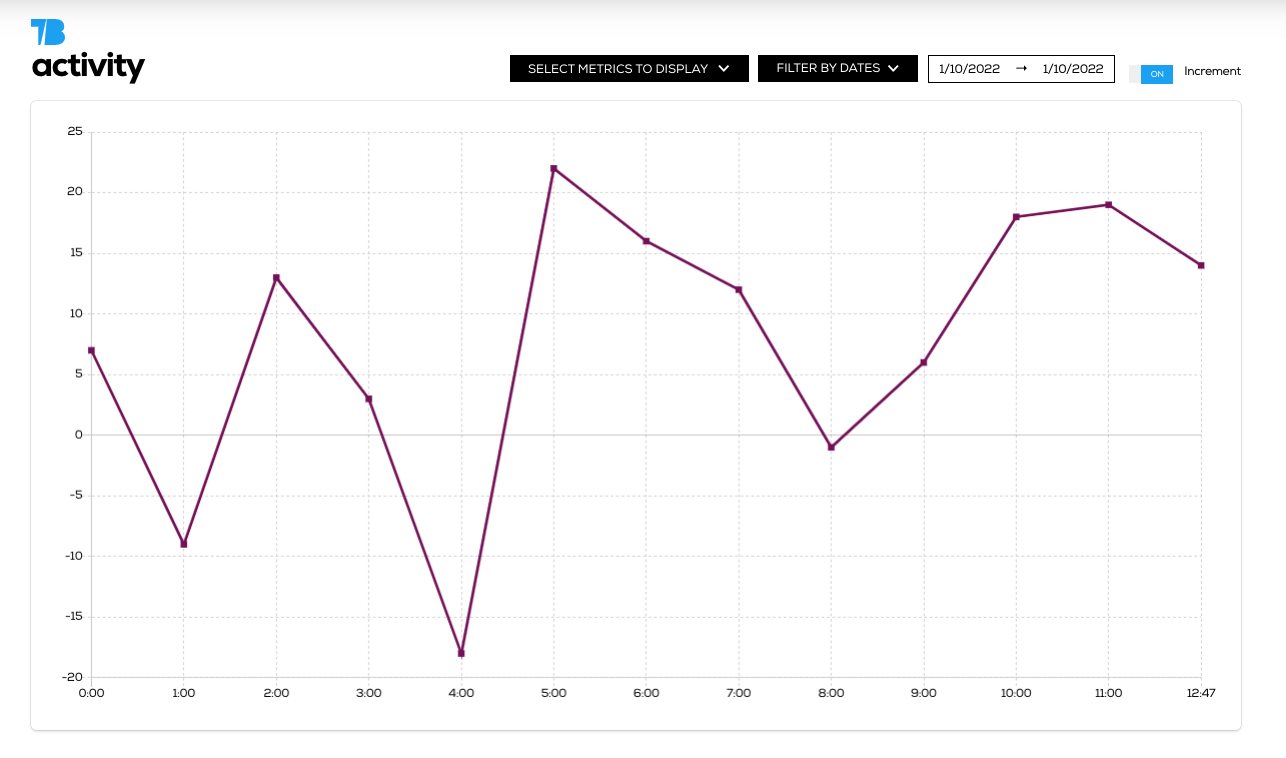Image resolution: width=1286 pixels, height=758 pixels.
Task: Click the start date 1/10/2022 field
Action: tap(968, 69)
